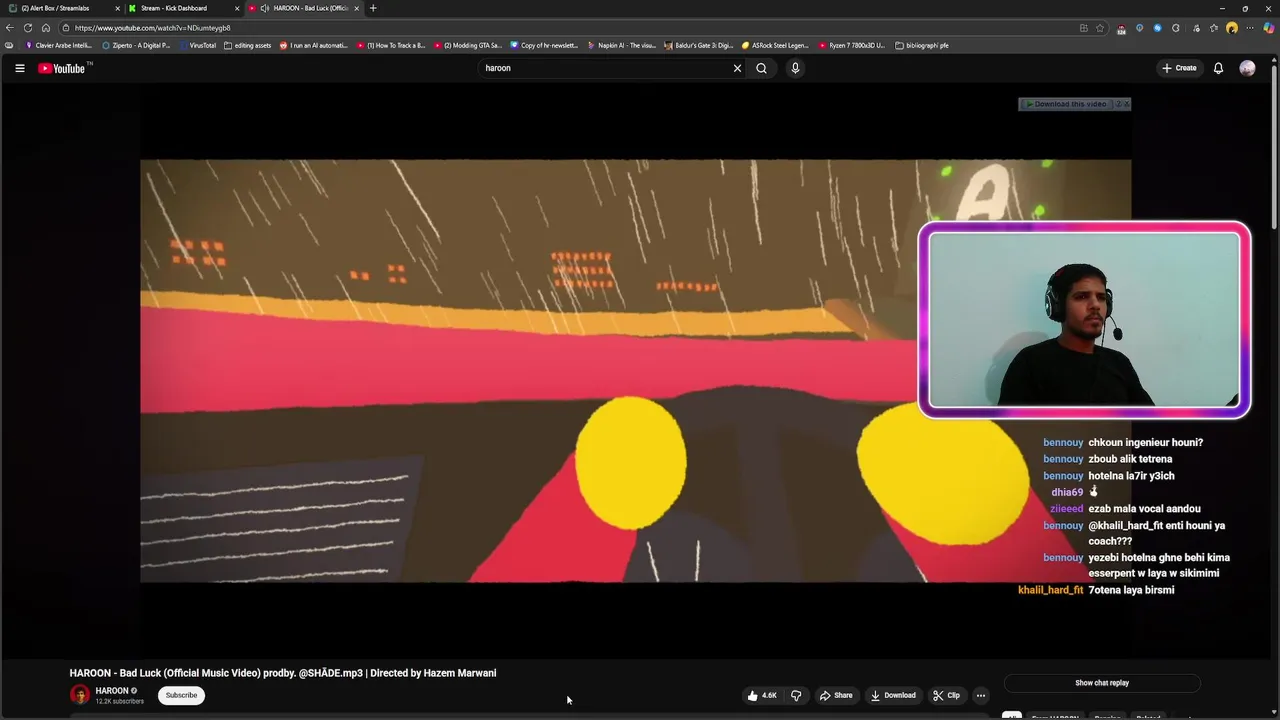Open the YouTube hamburger guide menu
This screenshot has height=720, width=1280.
(x=19, y=68)
